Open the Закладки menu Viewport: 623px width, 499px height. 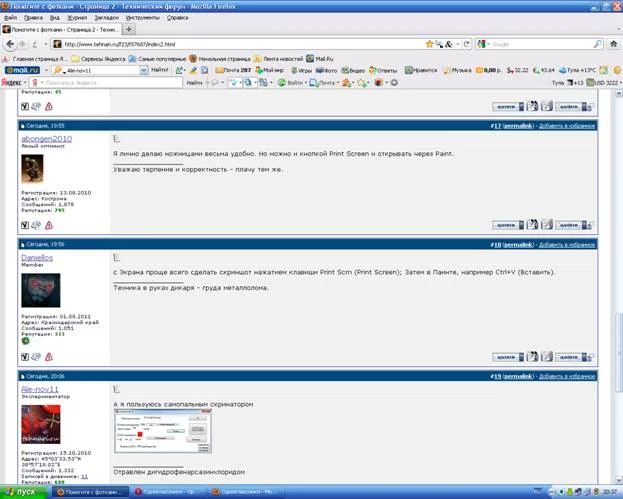coord(106,18)
